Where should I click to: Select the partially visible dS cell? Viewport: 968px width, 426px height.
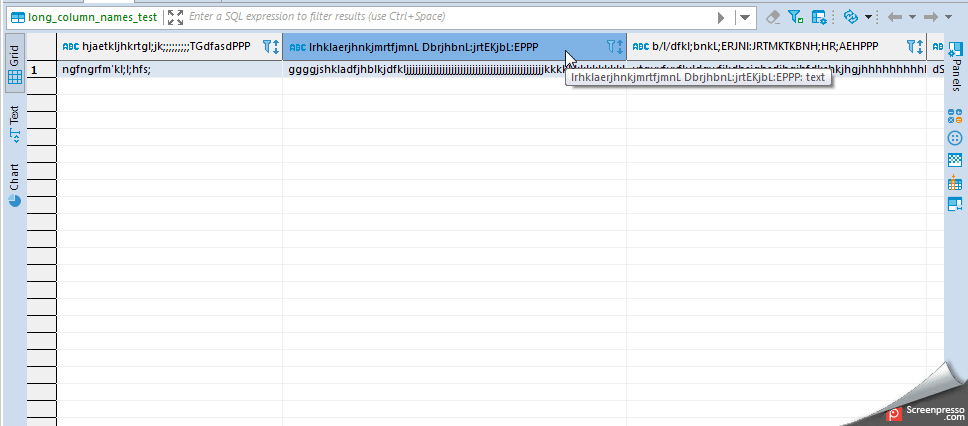935,70
